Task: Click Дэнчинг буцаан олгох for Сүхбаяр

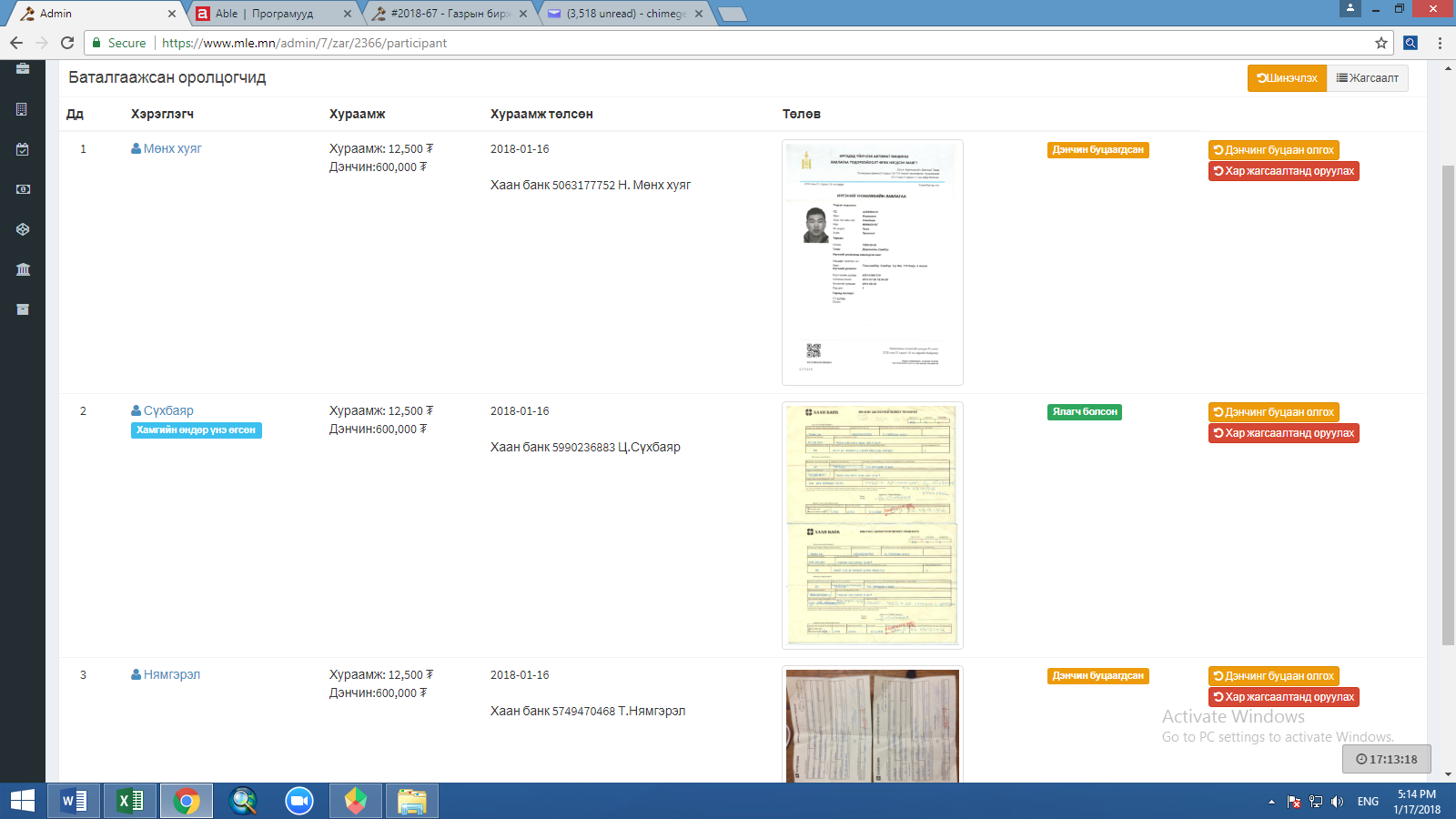Action: (x=1273, y=412)
